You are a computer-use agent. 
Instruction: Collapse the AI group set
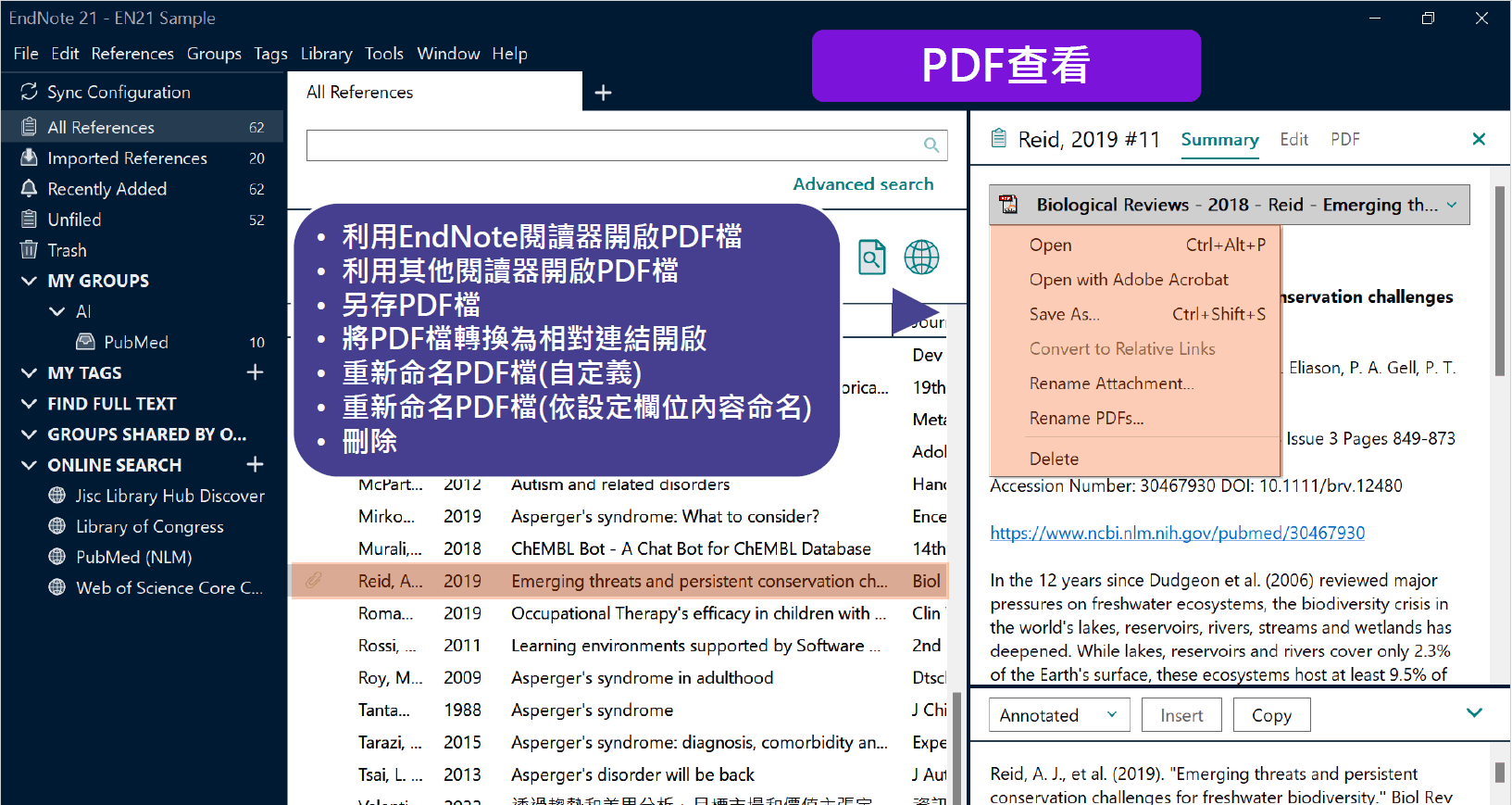pos(57,311)
